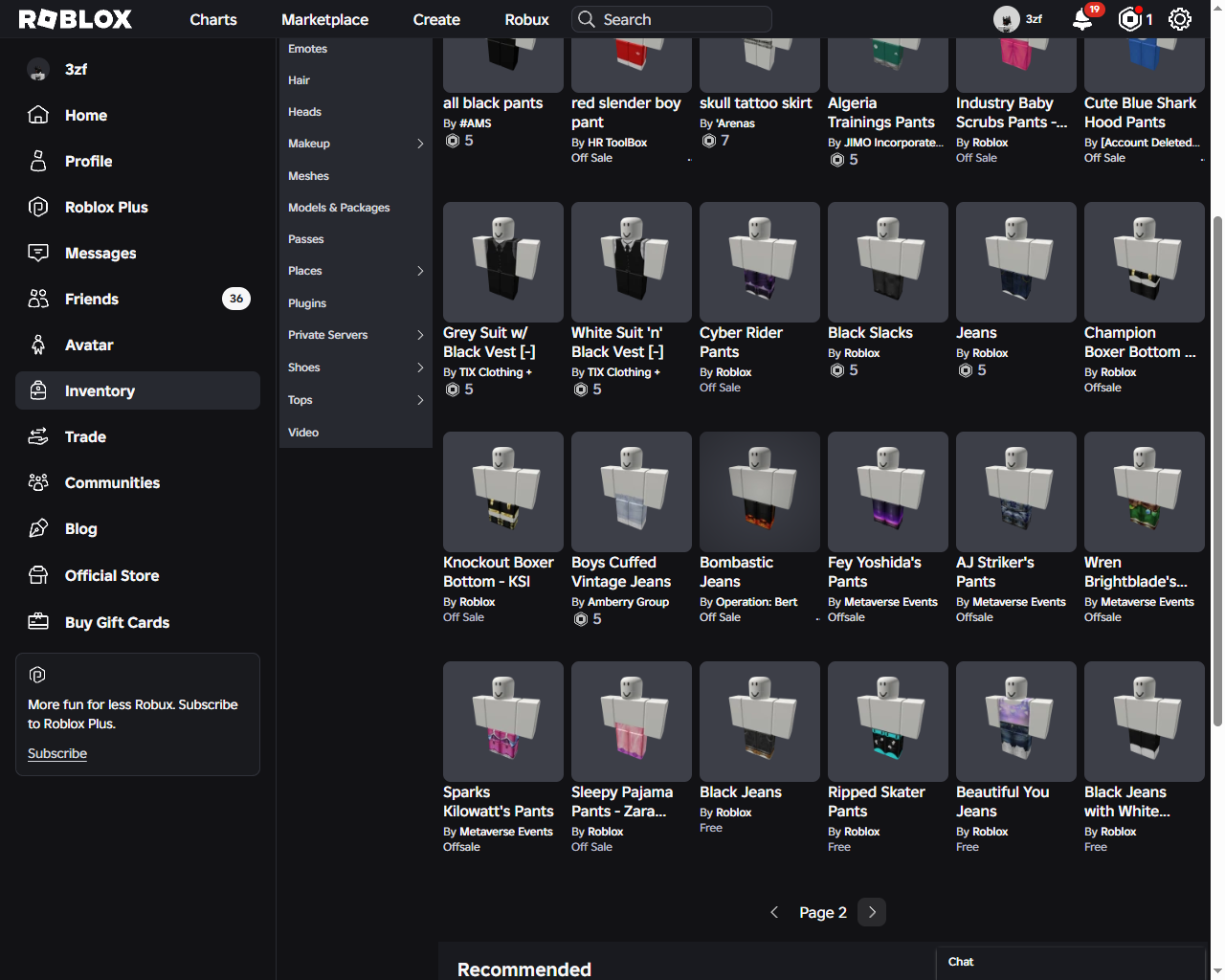Image resolution: width=1225 pixels, height=980 pixels.
Task: Open TIX Clothing + creator under Grey Suit
Action: (x=496, y=372)
